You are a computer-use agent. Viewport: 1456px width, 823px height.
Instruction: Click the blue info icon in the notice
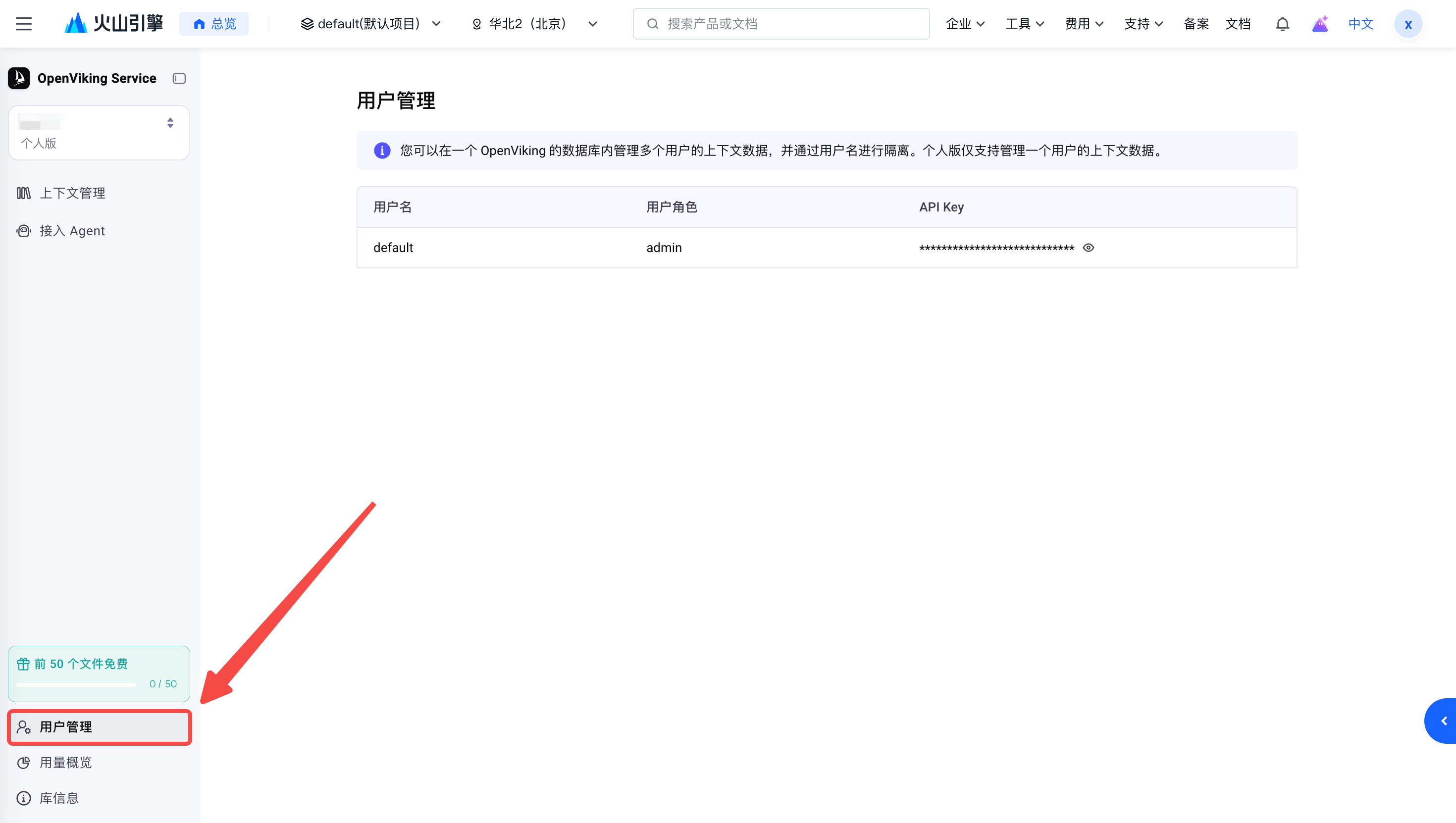click(382, 151)
